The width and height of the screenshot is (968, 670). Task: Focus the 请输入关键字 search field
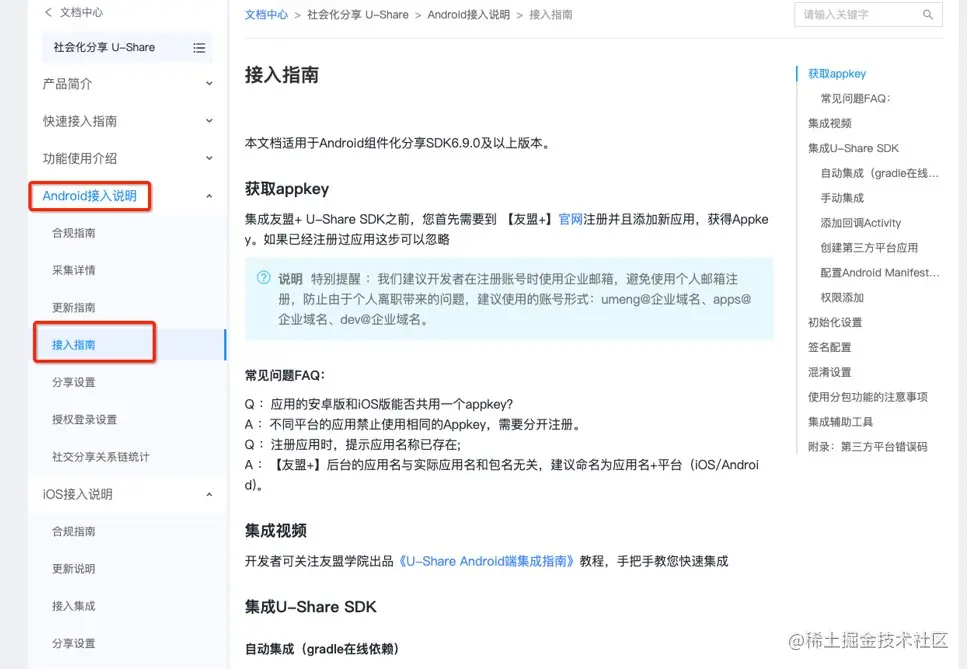pyautogui.click(x=868, y=14)
